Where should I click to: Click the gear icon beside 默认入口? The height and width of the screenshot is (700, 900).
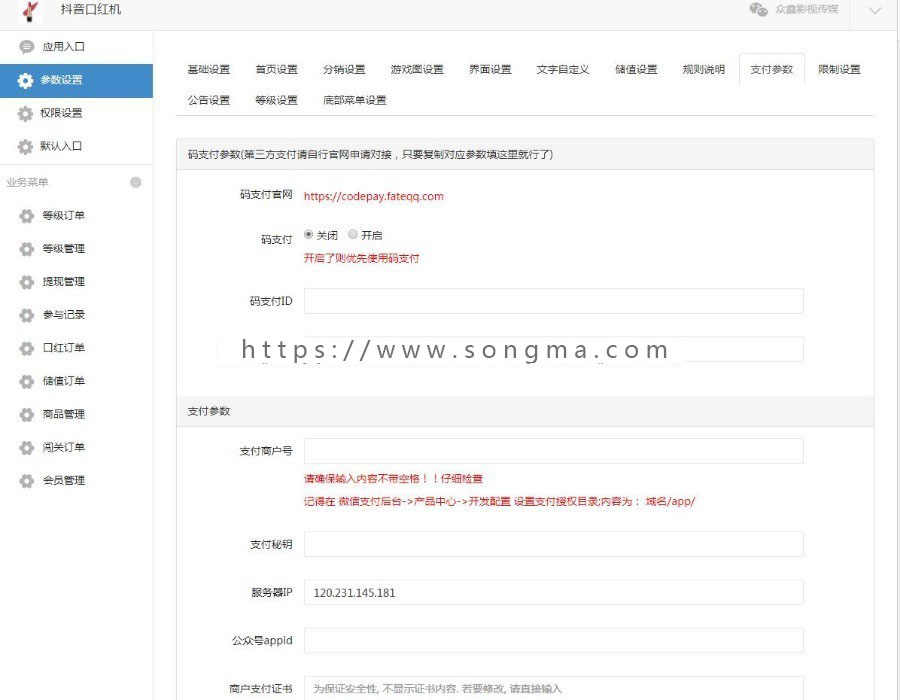tap(25, 147)
